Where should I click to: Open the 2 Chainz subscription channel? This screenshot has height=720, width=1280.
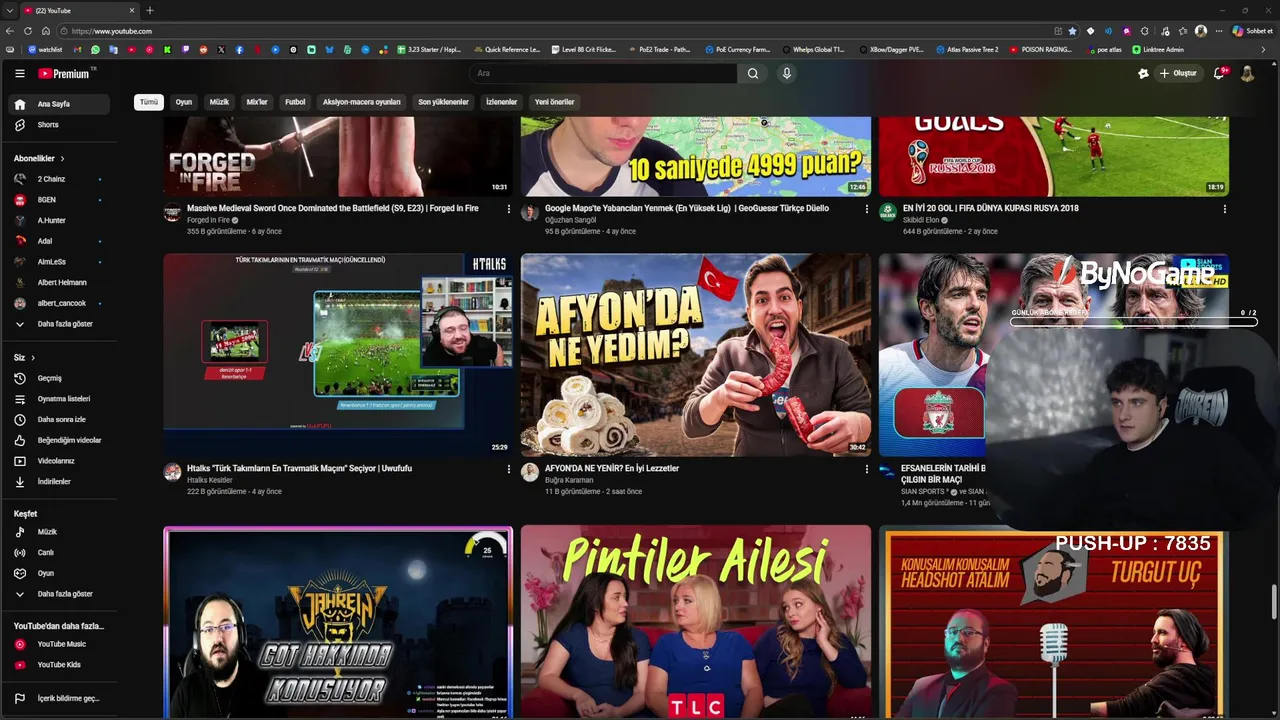pos(60,179)
